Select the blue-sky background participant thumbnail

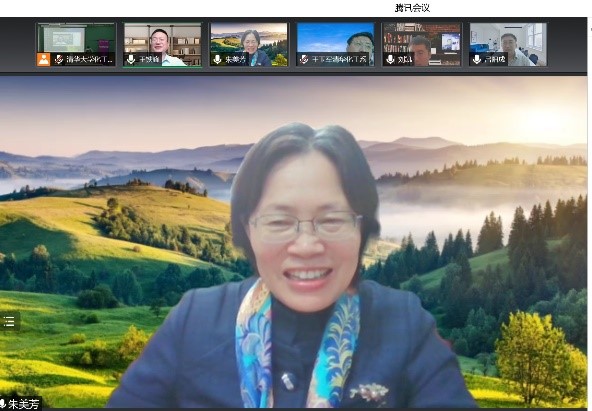[335, 45]
